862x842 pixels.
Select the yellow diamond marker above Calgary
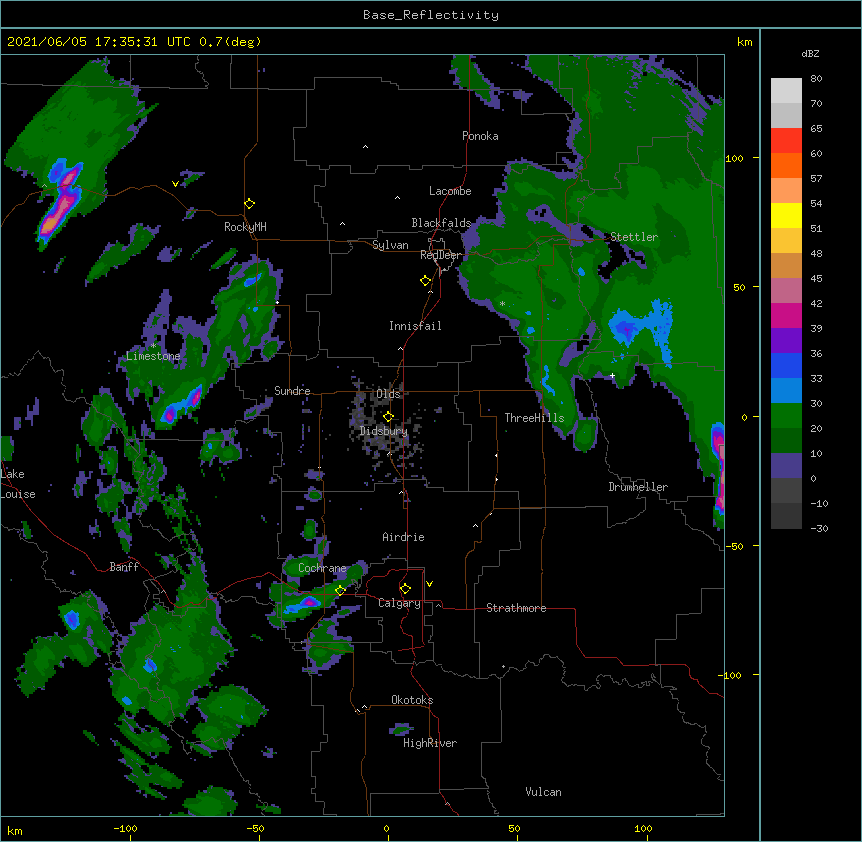[405, 589]
